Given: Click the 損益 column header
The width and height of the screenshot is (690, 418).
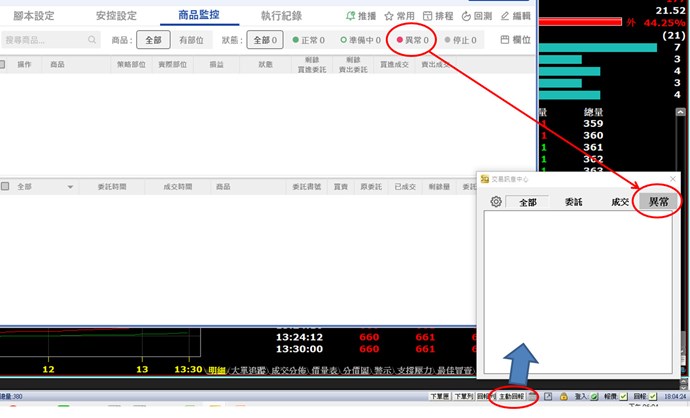Looking at the screenshot, I should [216, 65].
